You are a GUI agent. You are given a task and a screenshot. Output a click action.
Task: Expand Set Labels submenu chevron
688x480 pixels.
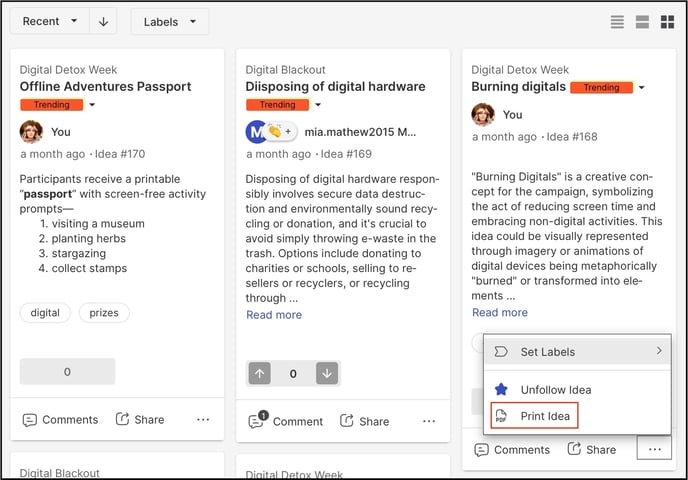click(x=659, y=351)
